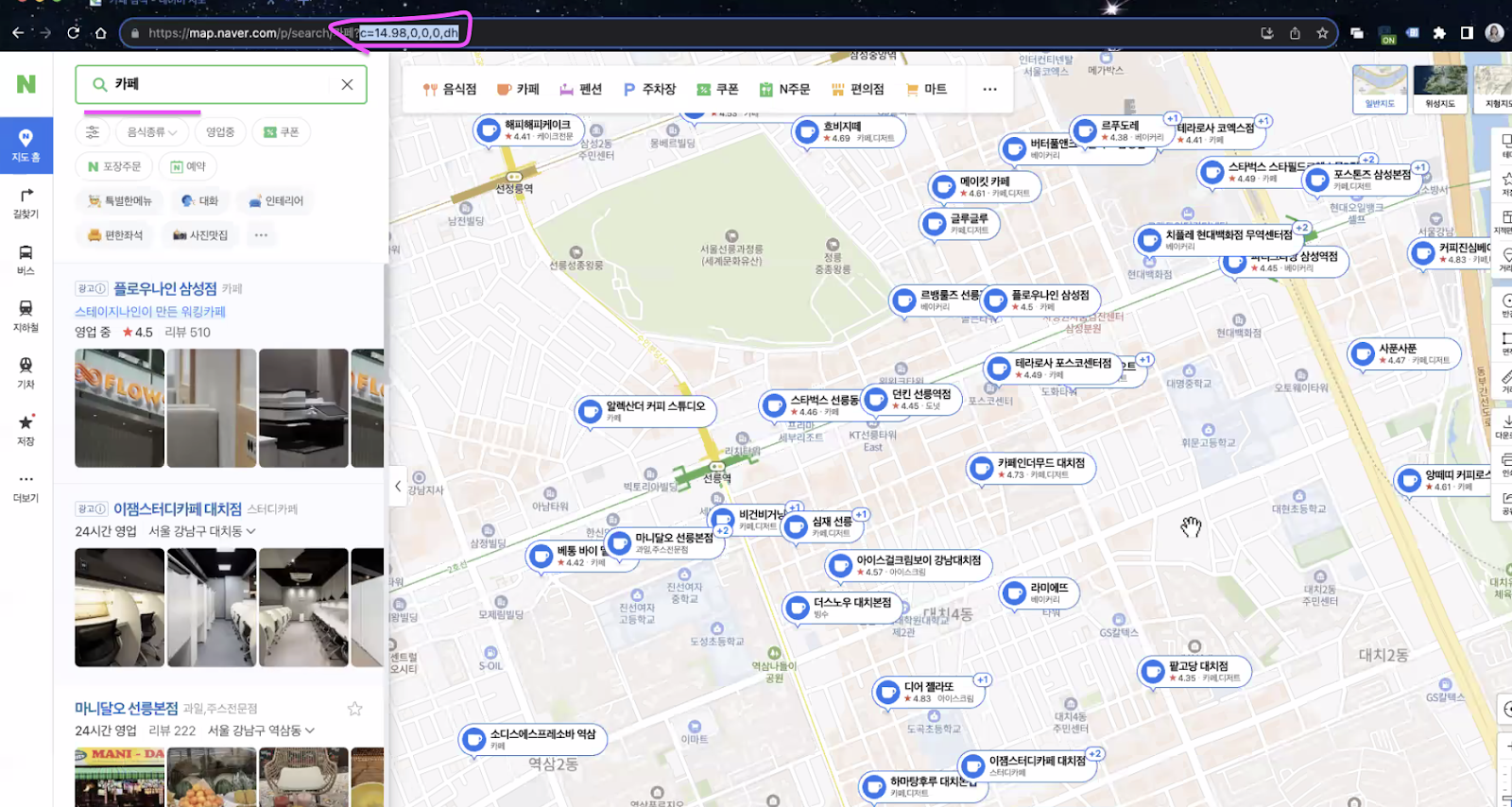The width and height of the screenshot is (1512, 807).
Task: Open 이젬스터디카페 대치점 listing title
Action: (x=178, y=508)
